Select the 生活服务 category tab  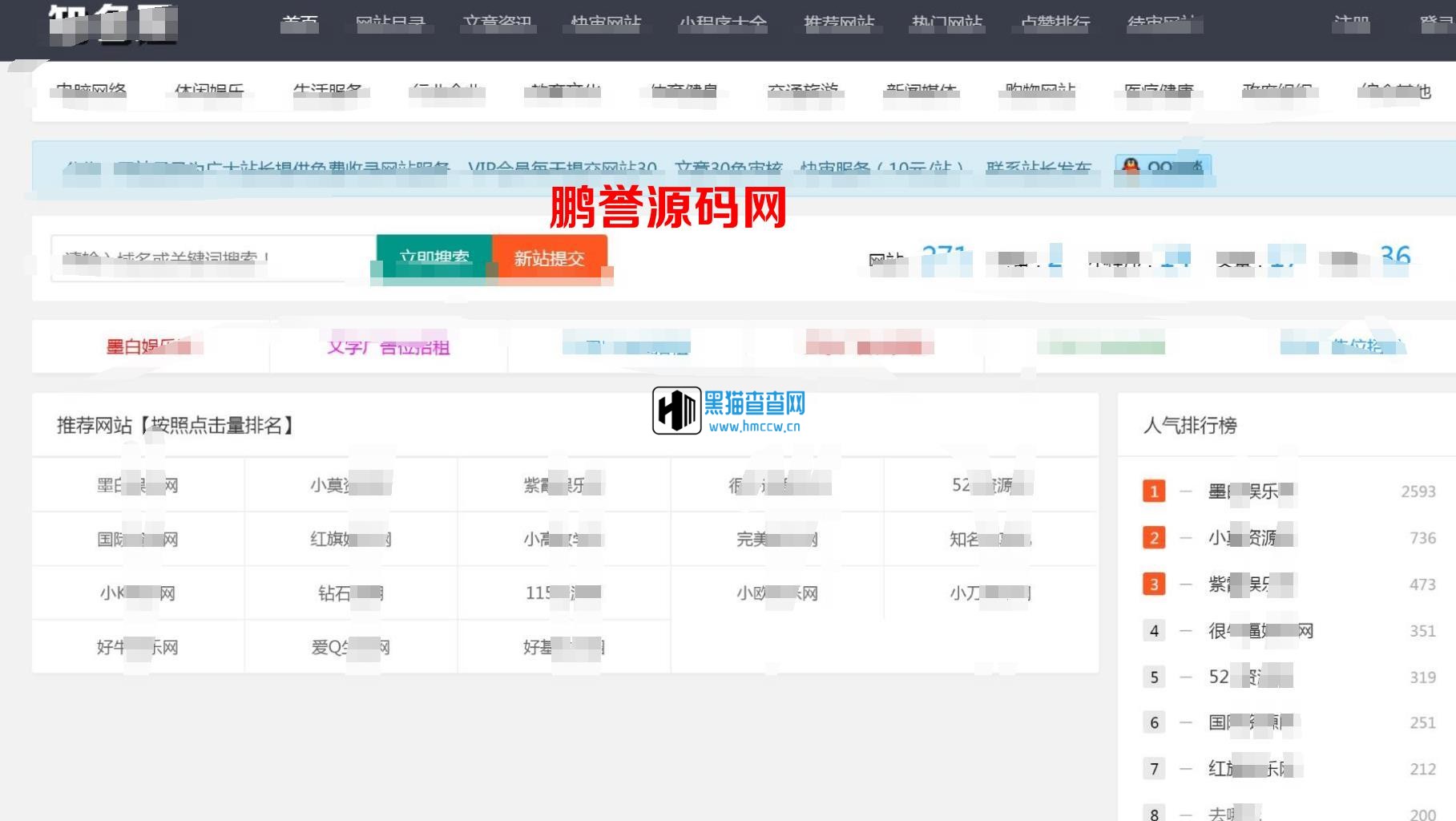pyautogui.click(x=328, y=91)
